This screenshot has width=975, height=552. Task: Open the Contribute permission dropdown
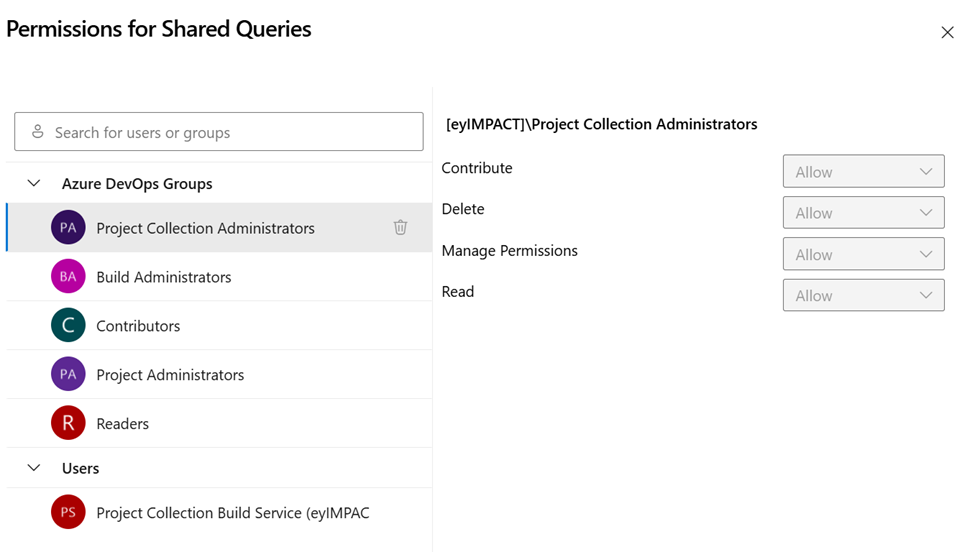pos(864,171)
